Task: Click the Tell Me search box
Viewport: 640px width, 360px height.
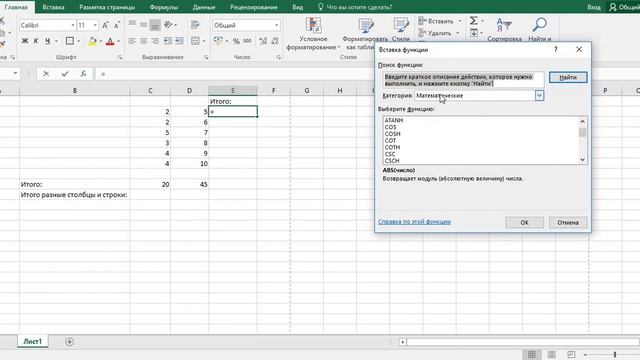Action: coord(355,7)
